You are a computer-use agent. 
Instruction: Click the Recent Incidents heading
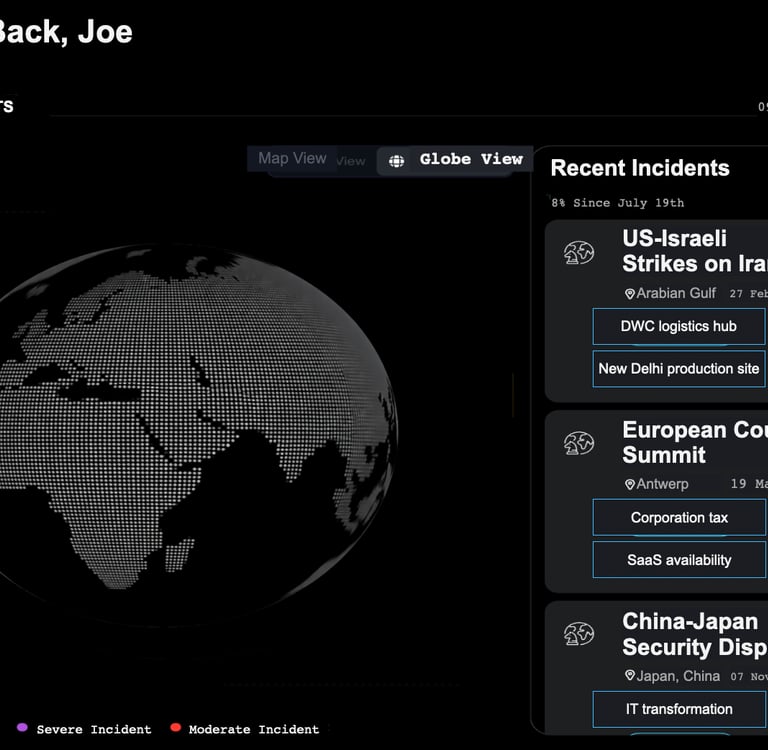(x=640, y=168)
